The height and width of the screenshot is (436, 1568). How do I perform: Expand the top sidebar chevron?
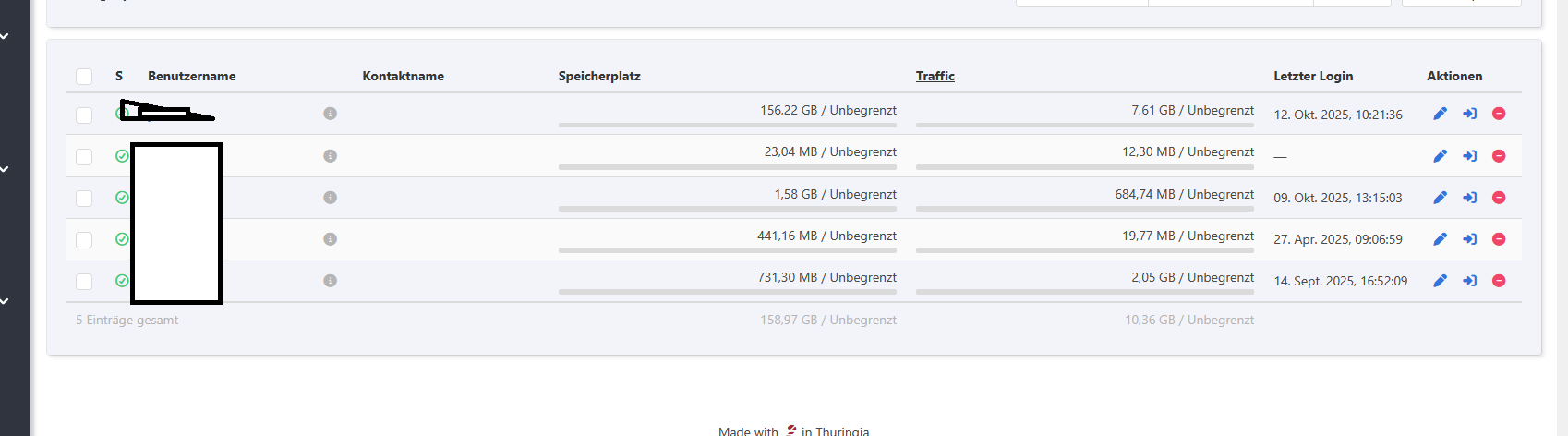(5, 37)
